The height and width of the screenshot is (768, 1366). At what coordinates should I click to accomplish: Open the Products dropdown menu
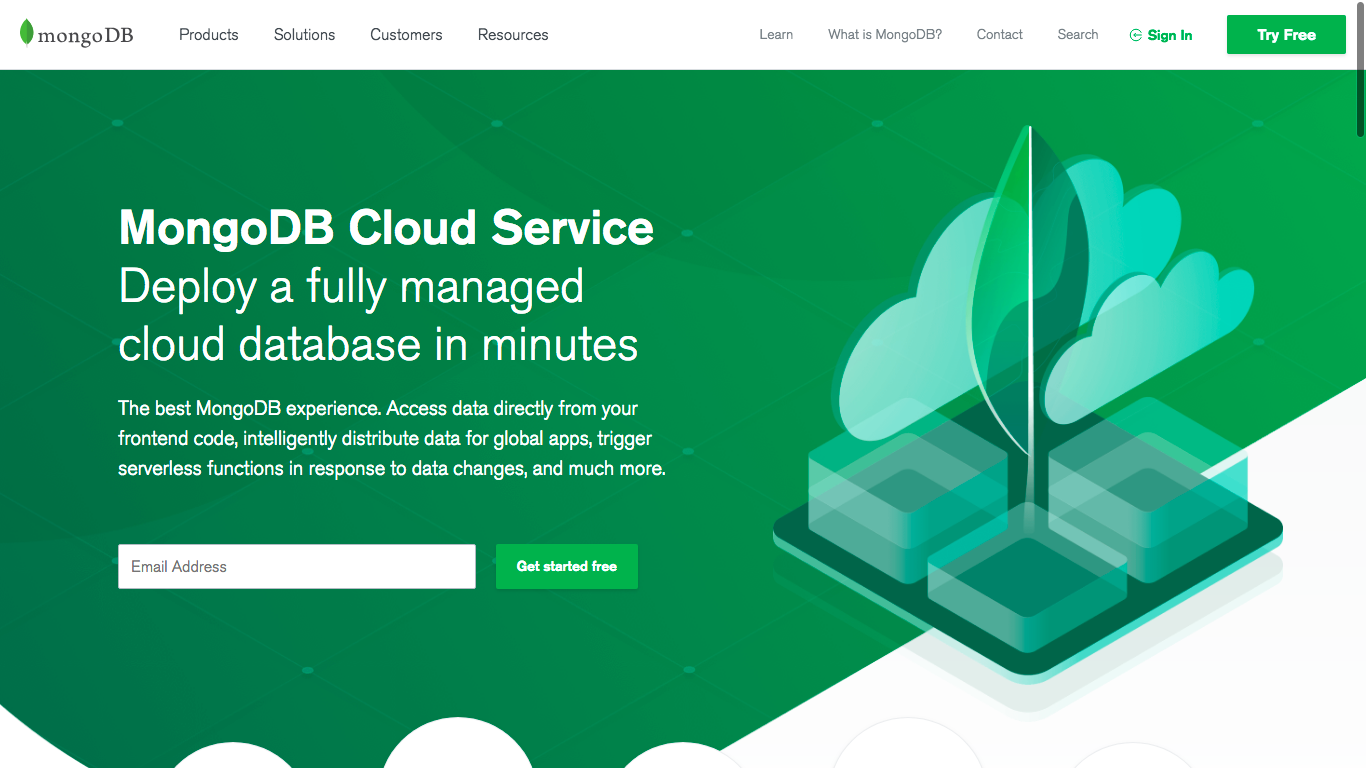[x=208, y=34]
